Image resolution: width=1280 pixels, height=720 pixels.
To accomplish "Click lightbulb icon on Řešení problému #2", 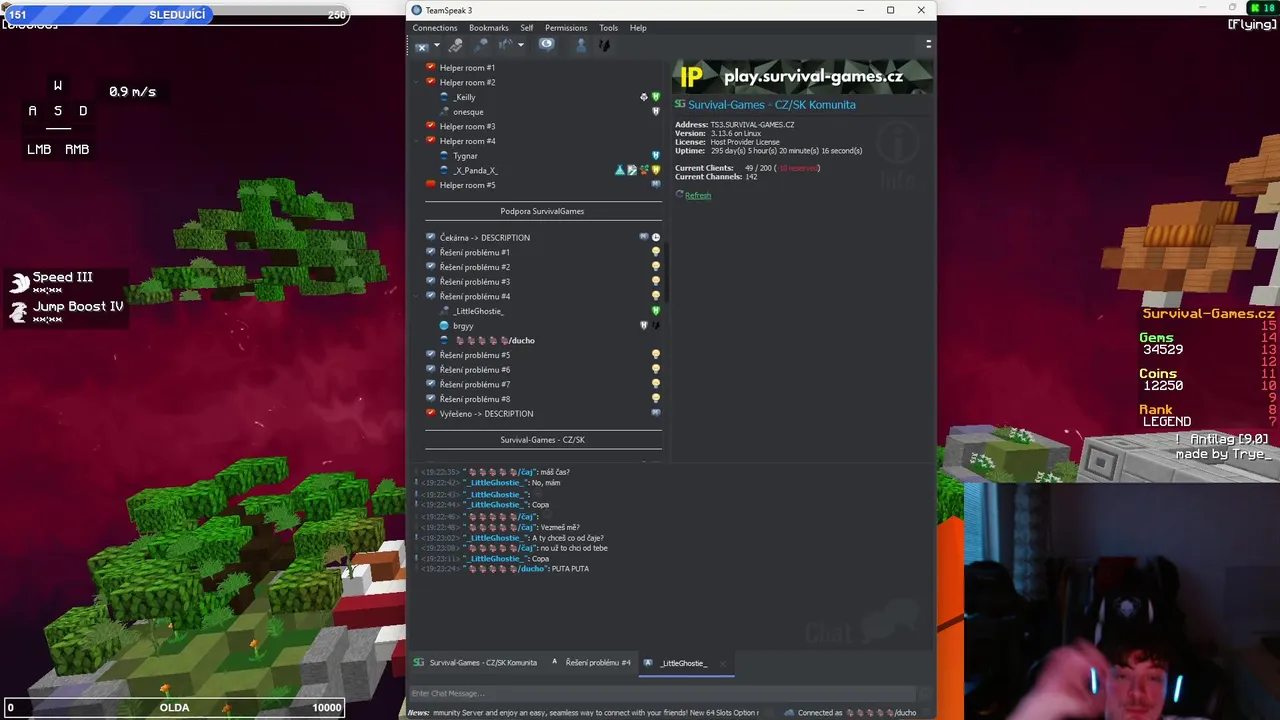I will (656, 267).
